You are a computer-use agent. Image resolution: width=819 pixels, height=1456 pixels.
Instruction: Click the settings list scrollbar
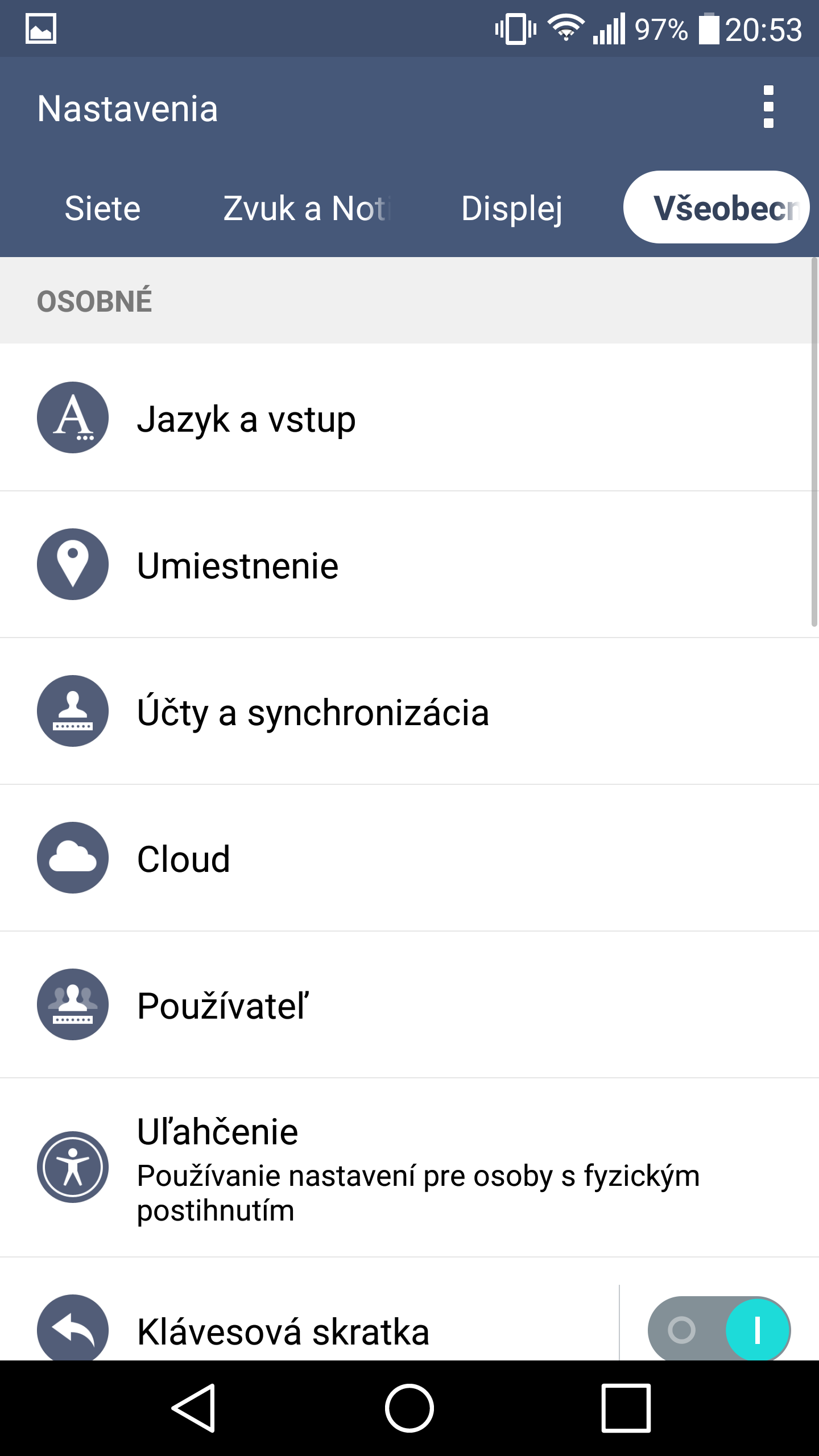click(814, 444)
